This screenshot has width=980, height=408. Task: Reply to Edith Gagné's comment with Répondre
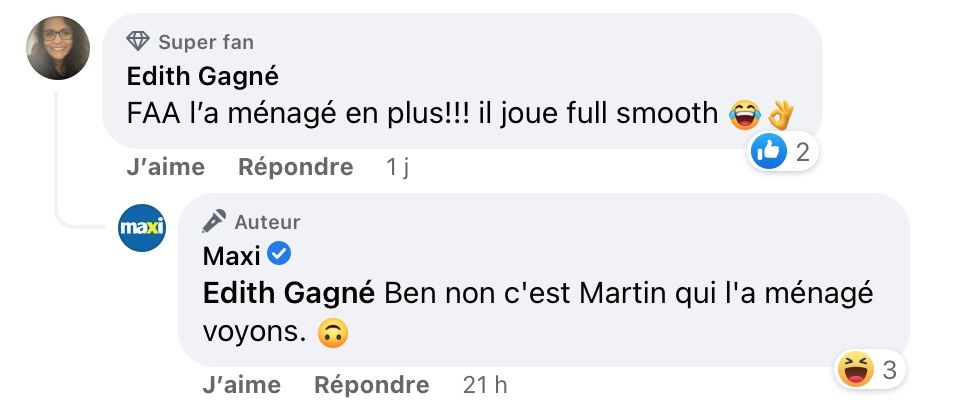coord(295,167)
